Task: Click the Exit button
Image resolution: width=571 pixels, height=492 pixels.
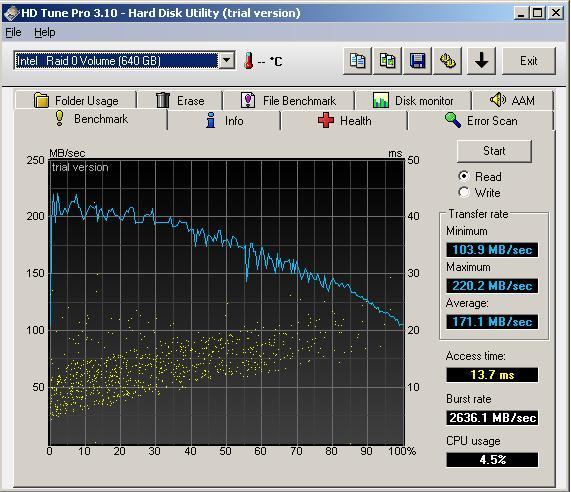Action: 529,61
